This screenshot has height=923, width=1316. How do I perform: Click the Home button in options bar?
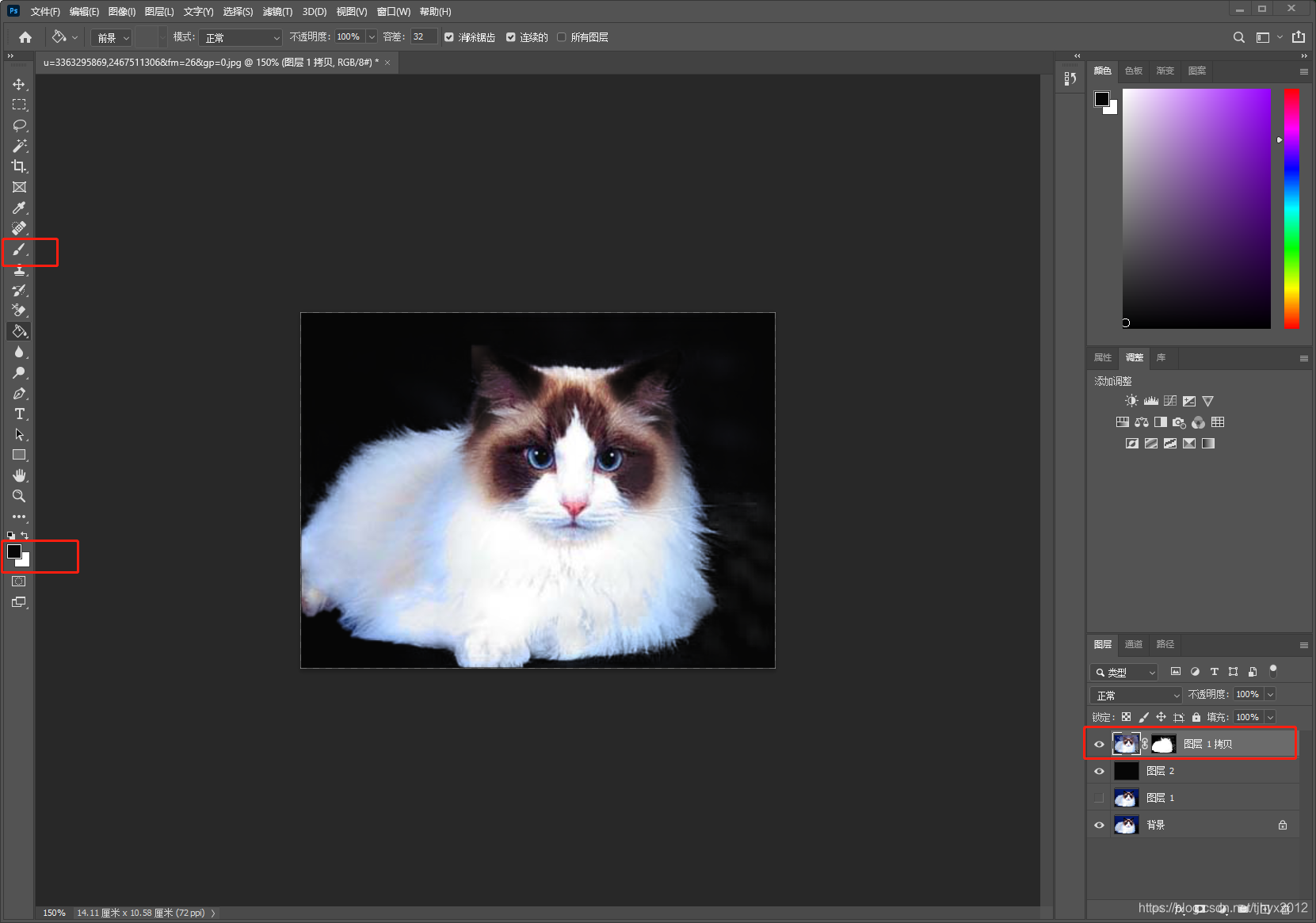click(25, 37)
